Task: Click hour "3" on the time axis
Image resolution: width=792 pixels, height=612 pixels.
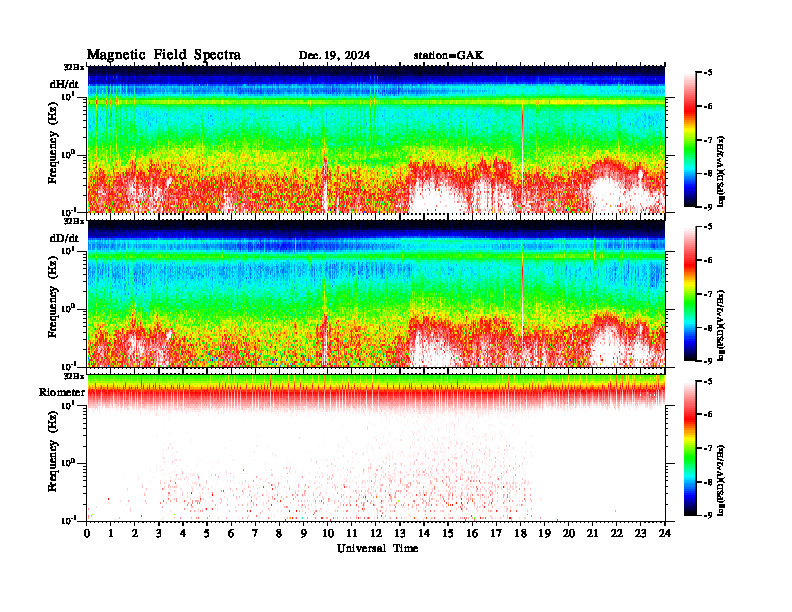Action: (x=159, y=534)
